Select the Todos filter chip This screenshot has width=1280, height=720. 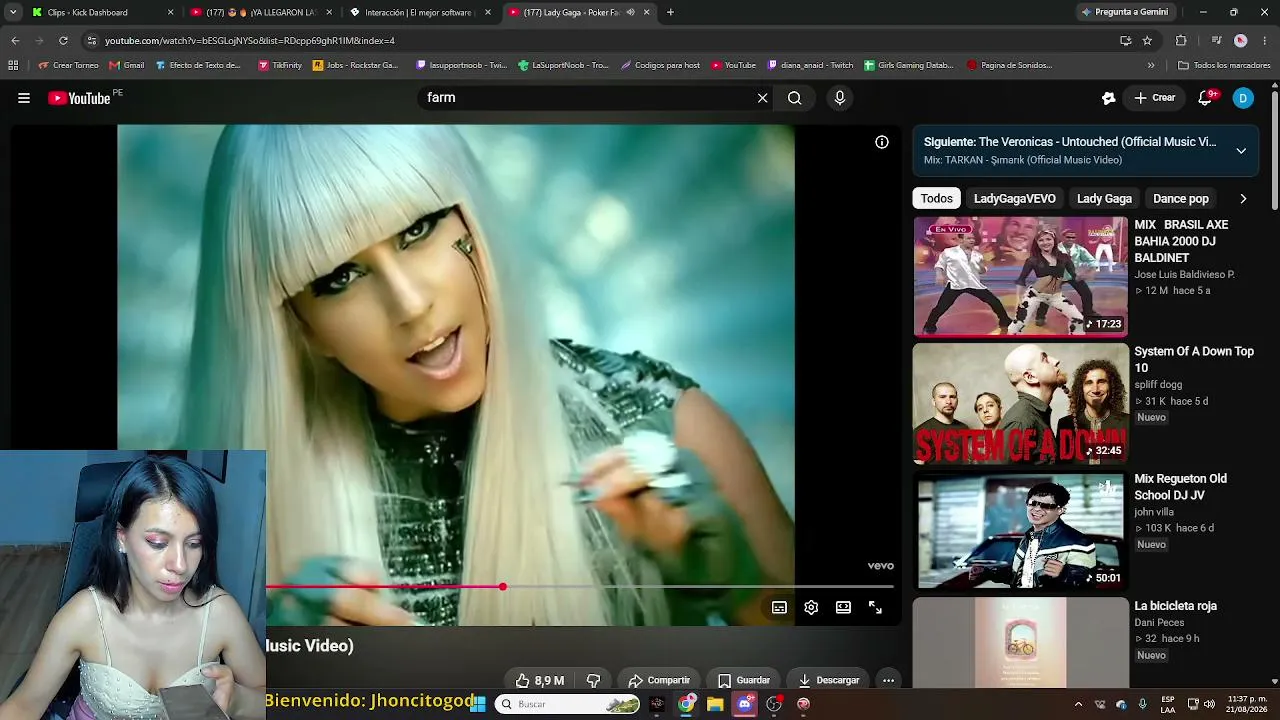(x=937, y=198)
